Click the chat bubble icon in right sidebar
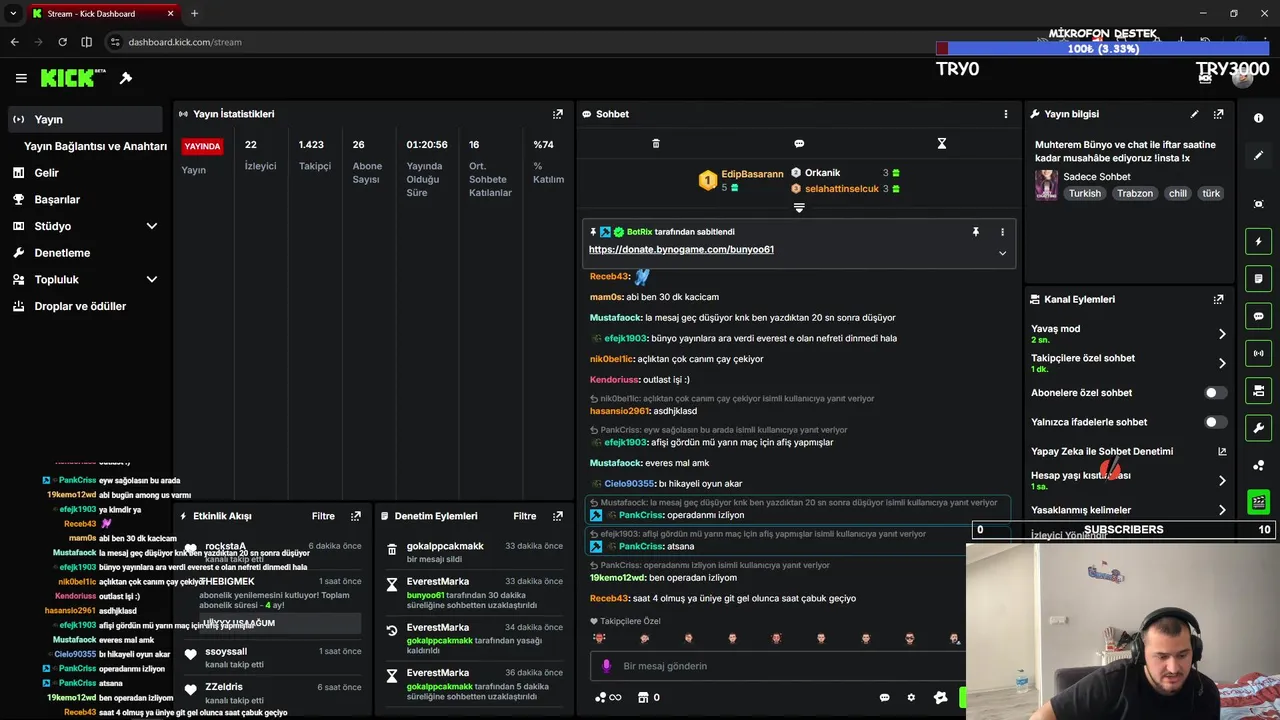1280x720 pixels. 1258,316
